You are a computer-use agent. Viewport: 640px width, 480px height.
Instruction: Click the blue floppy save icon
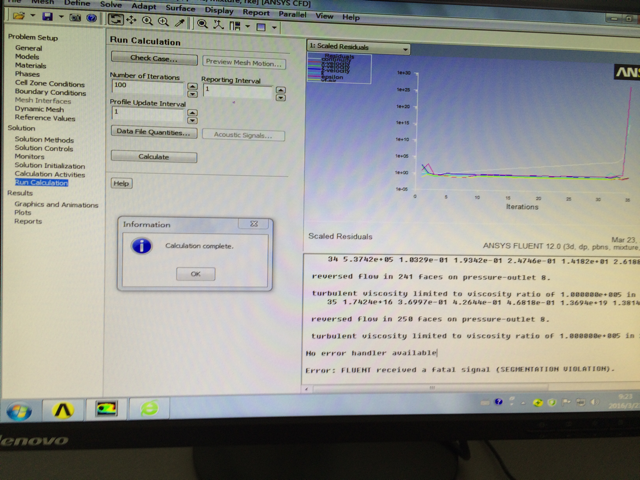pos(48,17)
